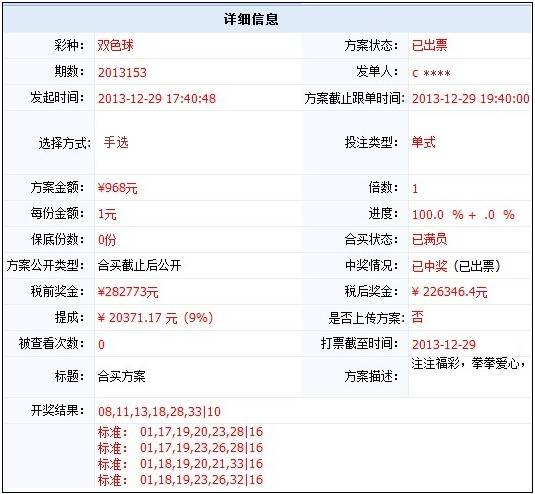Viewport: 535px width, 494px height.
Task: Select the start time 2013-12-29 17:40:48
Action: click(157, 99)
